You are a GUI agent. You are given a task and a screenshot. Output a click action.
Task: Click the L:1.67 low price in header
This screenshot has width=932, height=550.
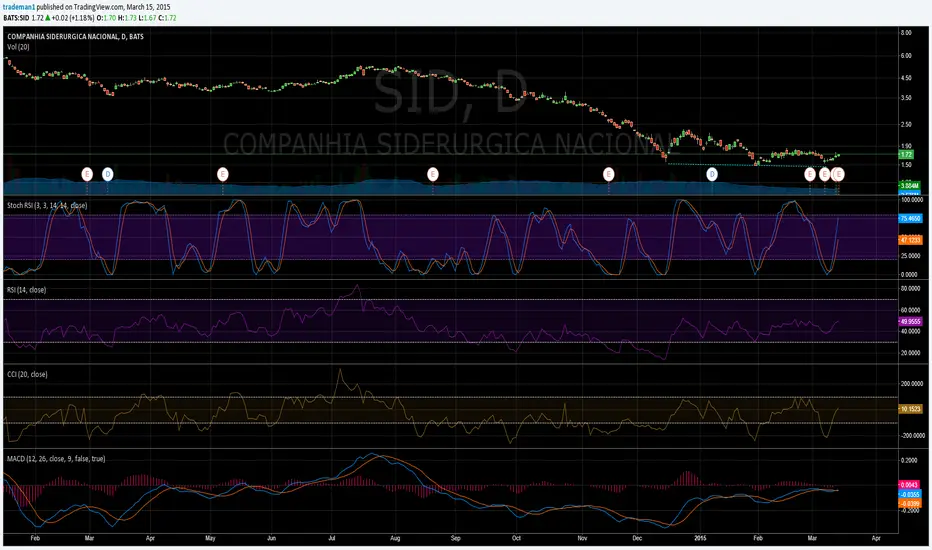[147, 18]
